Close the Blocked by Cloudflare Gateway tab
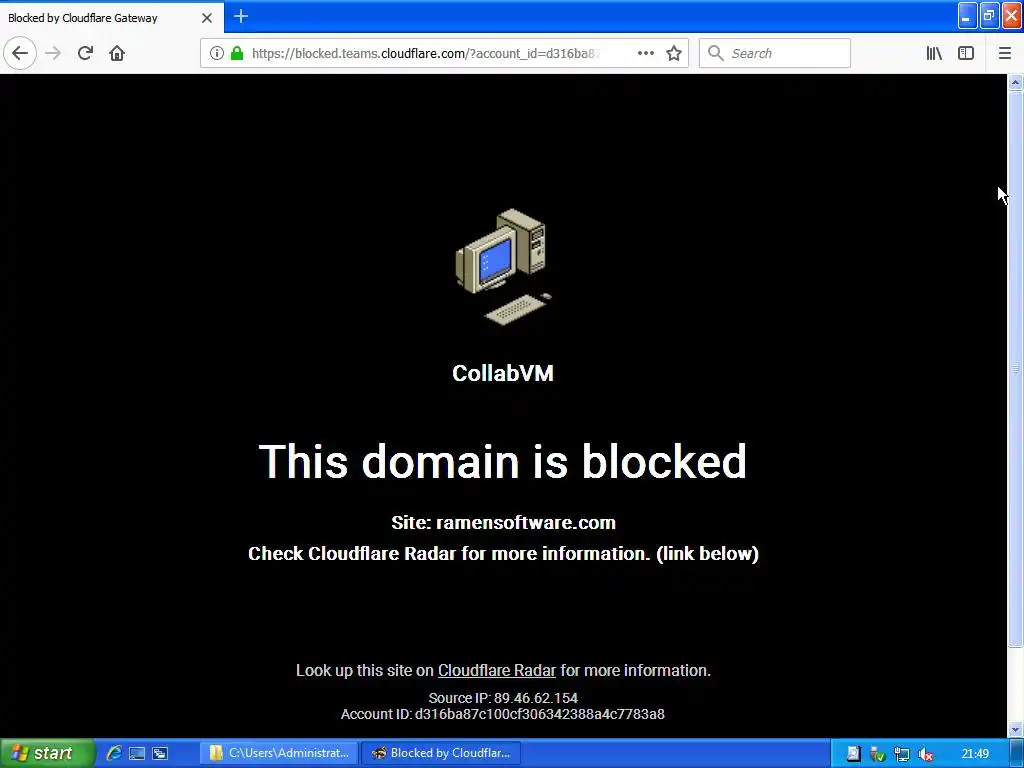The height and width of the screenshot is (768, 1024). tap(206, 18)
